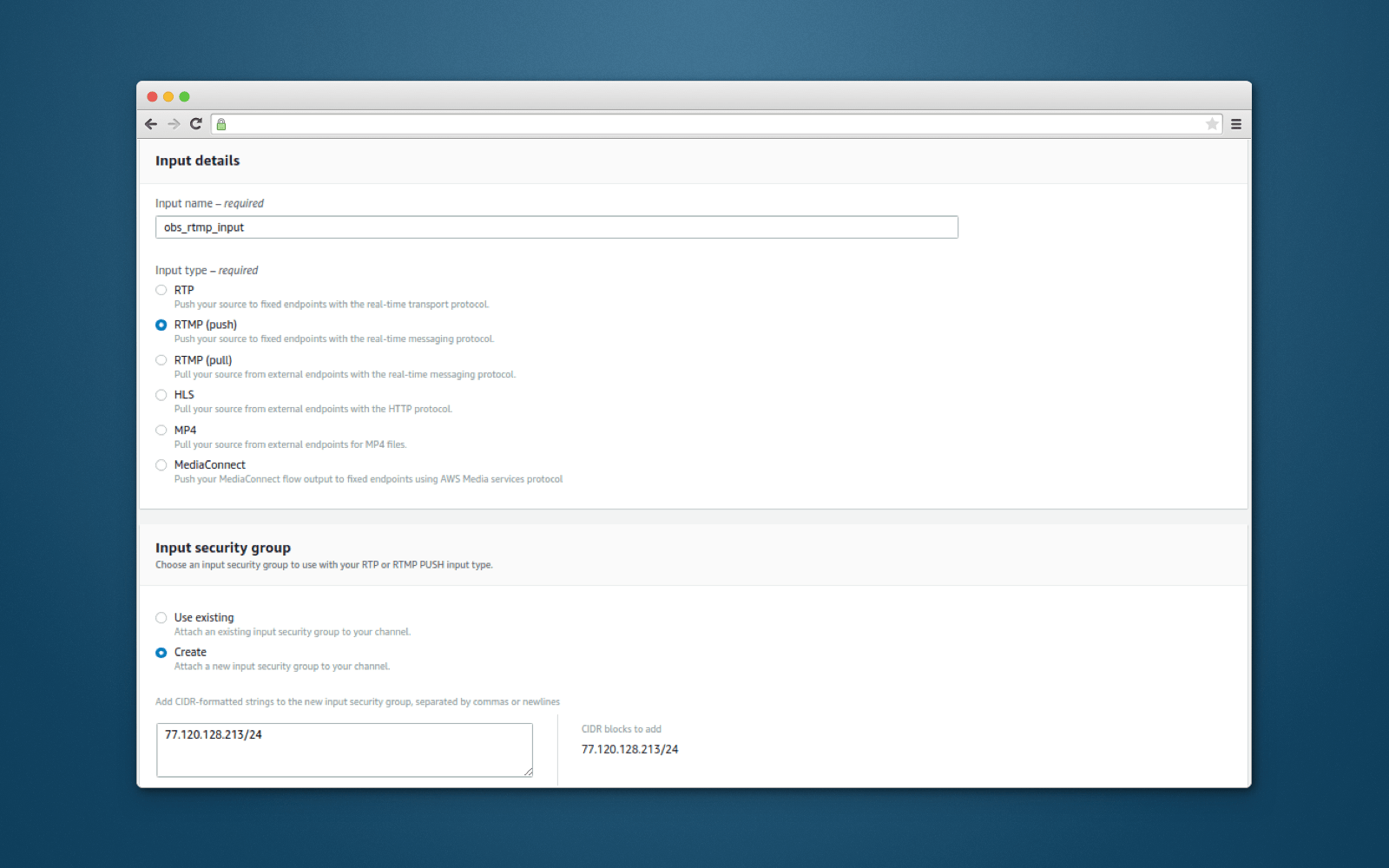
Task: Click 'Pull your source from external endpoints for MP4' text
Action: pyautogui.click(x=290, y=444)
